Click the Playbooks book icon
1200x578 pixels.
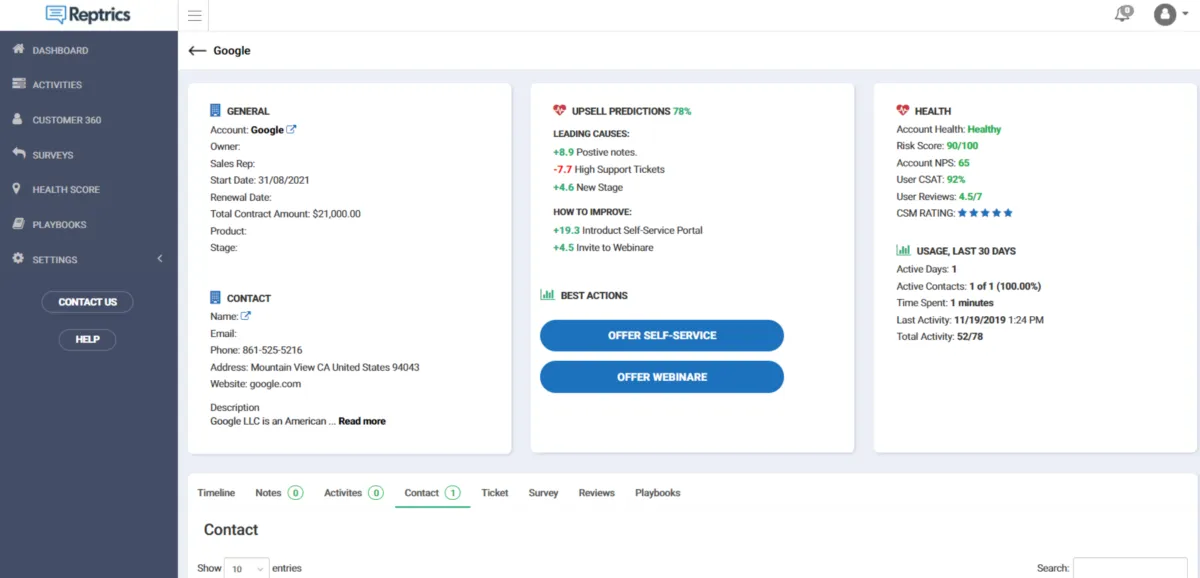point(18,224)
